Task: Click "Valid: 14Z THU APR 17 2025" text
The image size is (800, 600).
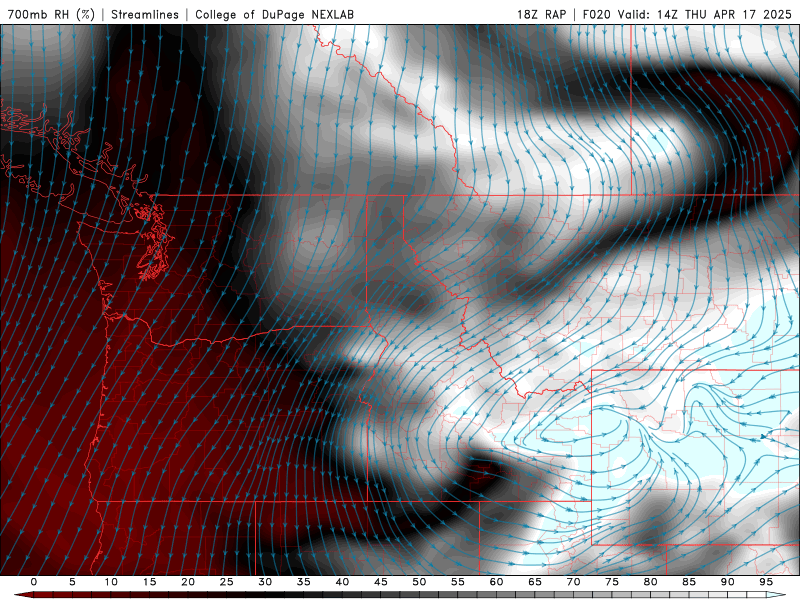Action: [705, 14]
